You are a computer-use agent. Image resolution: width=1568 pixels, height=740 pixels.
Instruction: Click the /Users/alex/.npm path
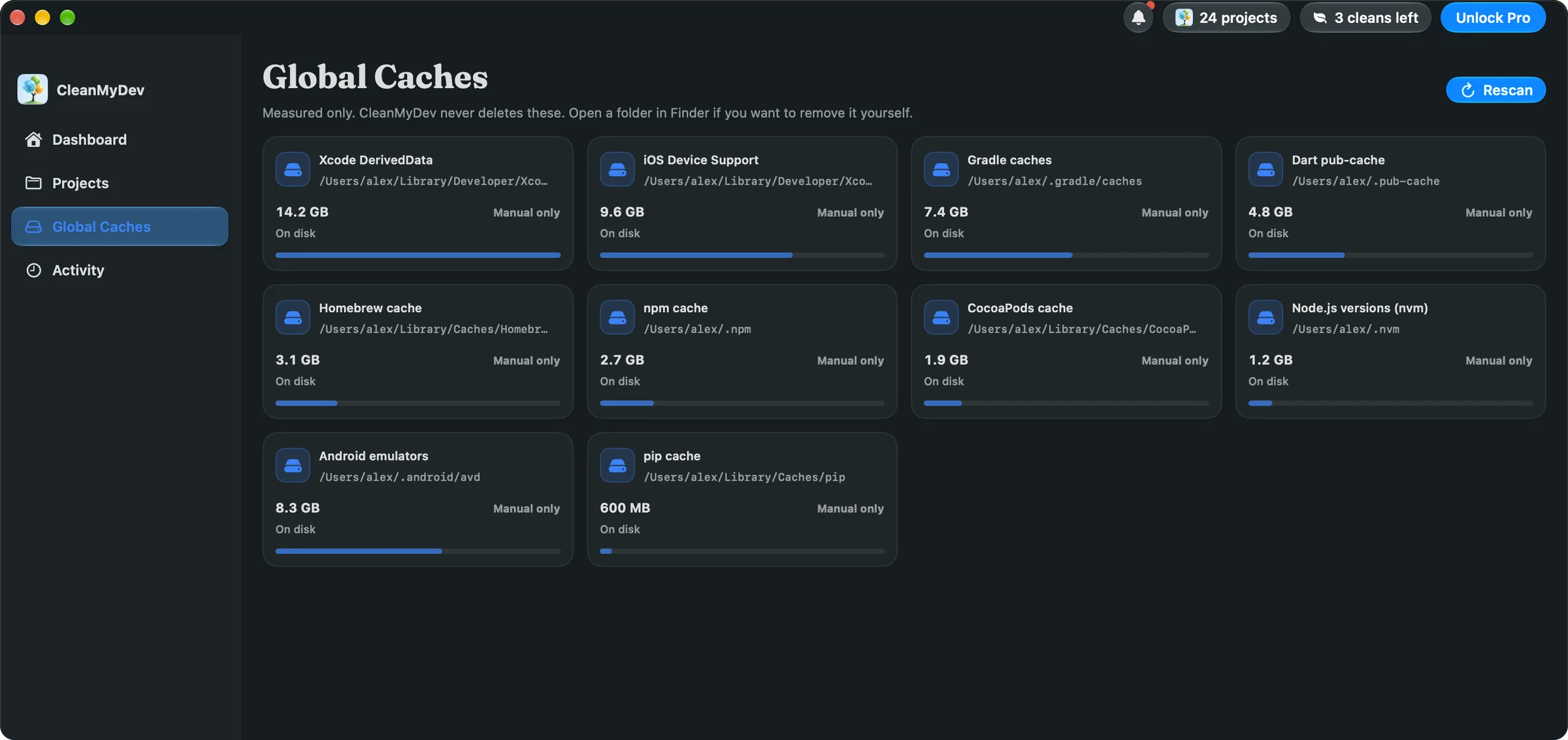tap(696, 329)
